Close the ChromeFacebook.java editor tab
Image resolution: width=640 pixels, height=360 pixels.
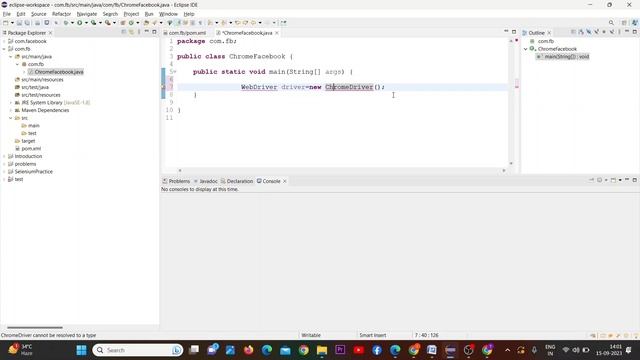point(277,33)
